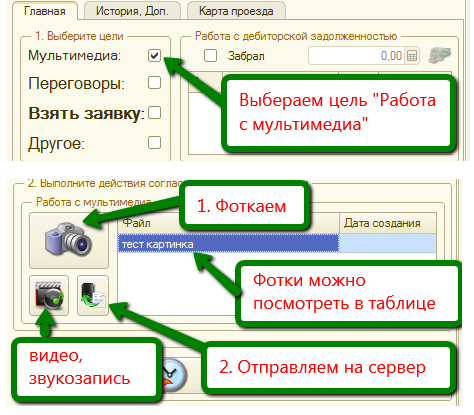The image size is (474, 415).
Task: Click the camera photo capture button
Action: [69, 240]
